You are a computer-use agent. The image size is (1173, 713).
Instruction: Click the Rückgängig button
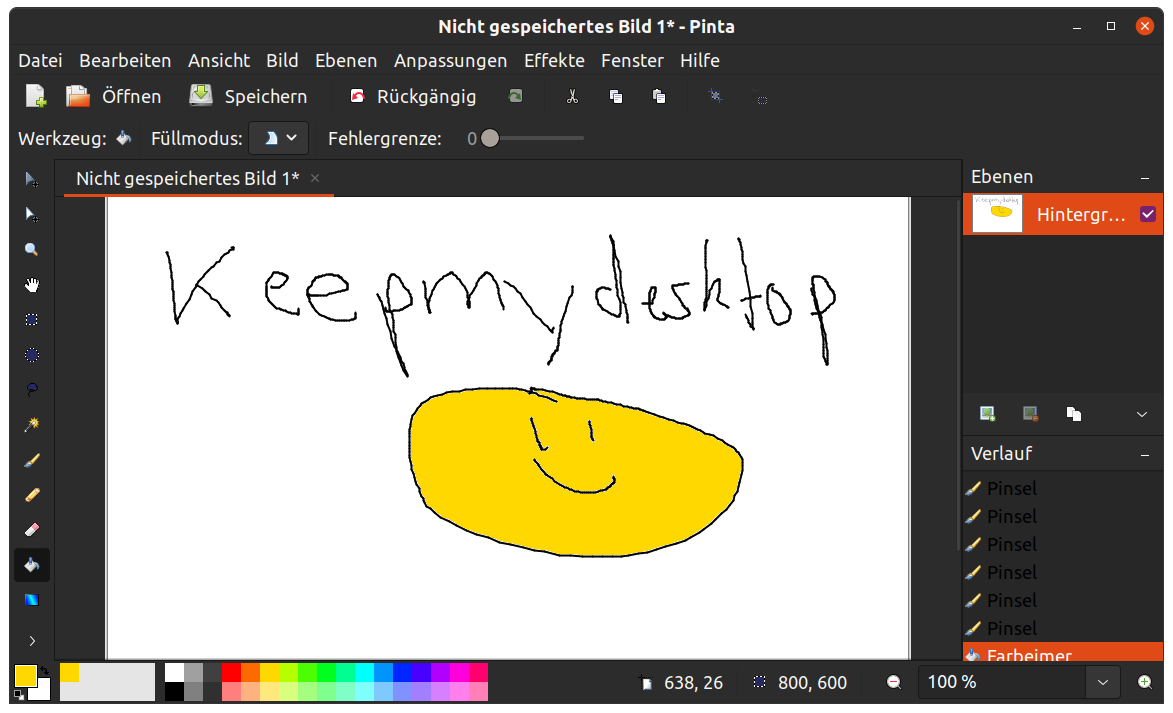click(412, 97)
